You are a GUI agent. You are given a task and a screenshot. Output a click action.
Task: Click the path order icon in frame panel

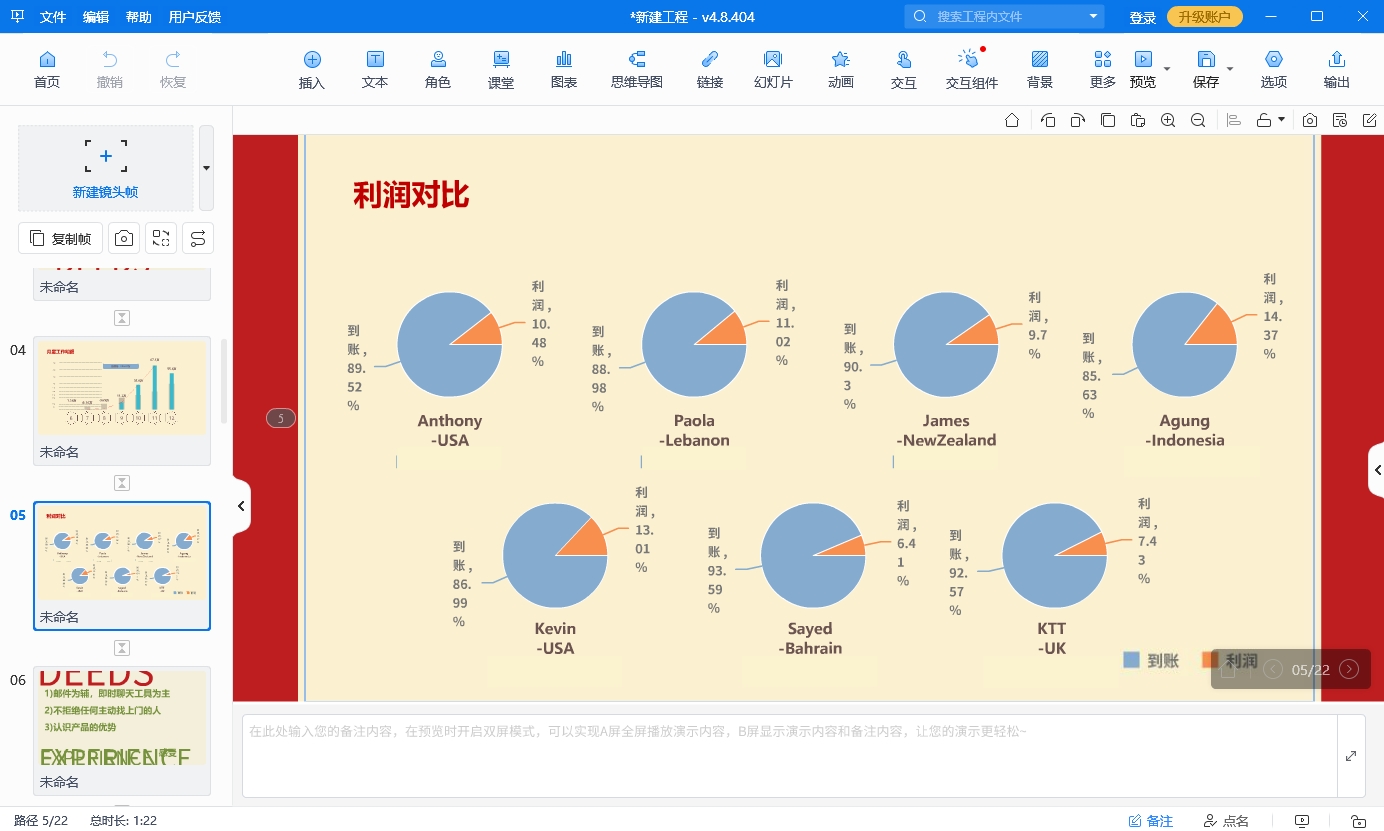coord(198,238)
